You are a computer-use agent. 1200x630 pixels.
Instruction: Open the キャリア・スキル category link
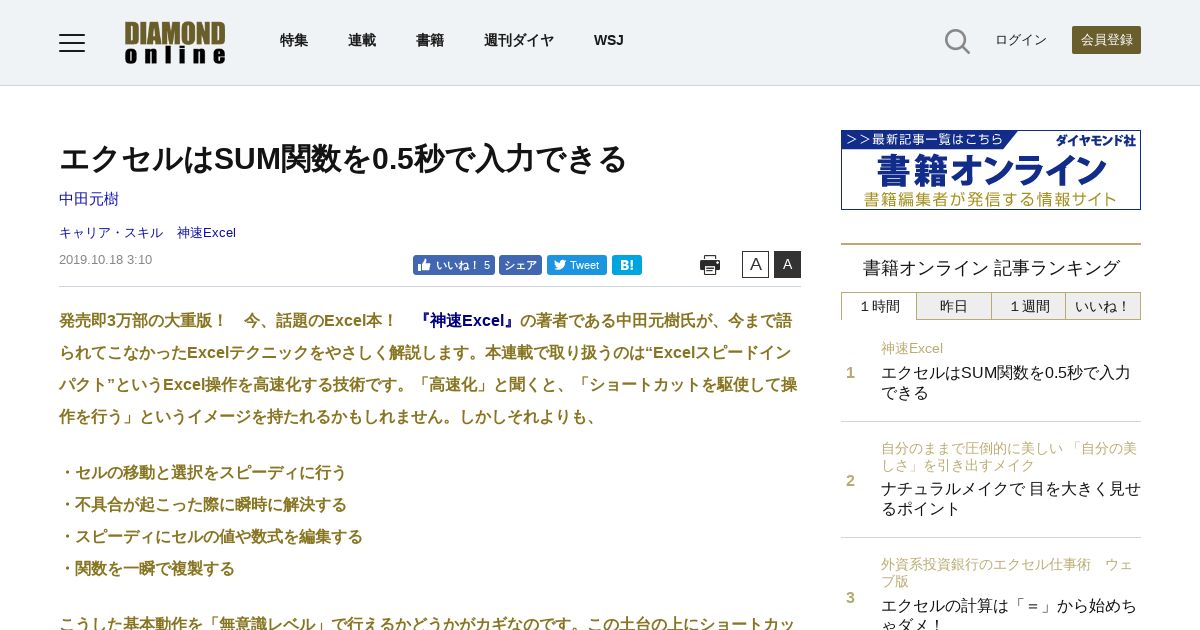point(111,233)
